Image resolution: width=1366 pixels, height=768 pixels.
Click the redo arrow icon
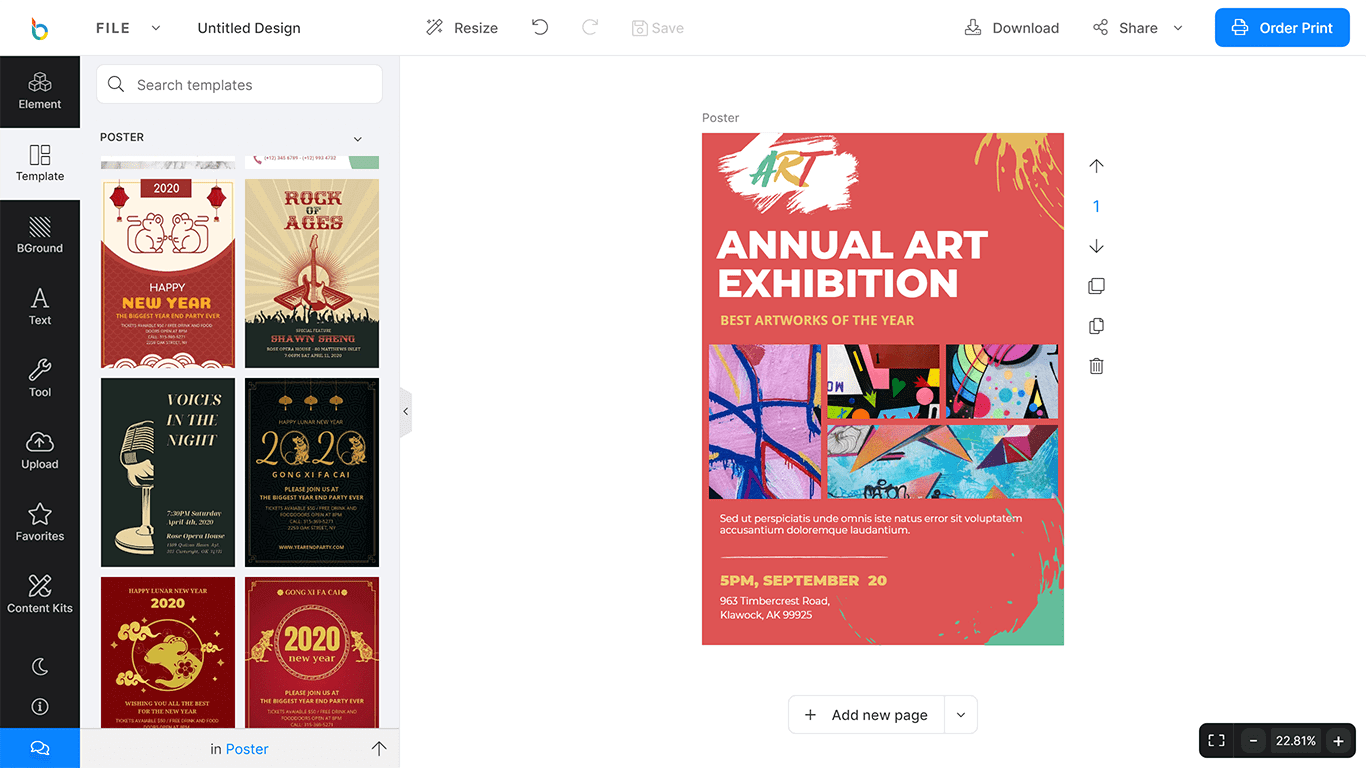[x=590, y=28]
